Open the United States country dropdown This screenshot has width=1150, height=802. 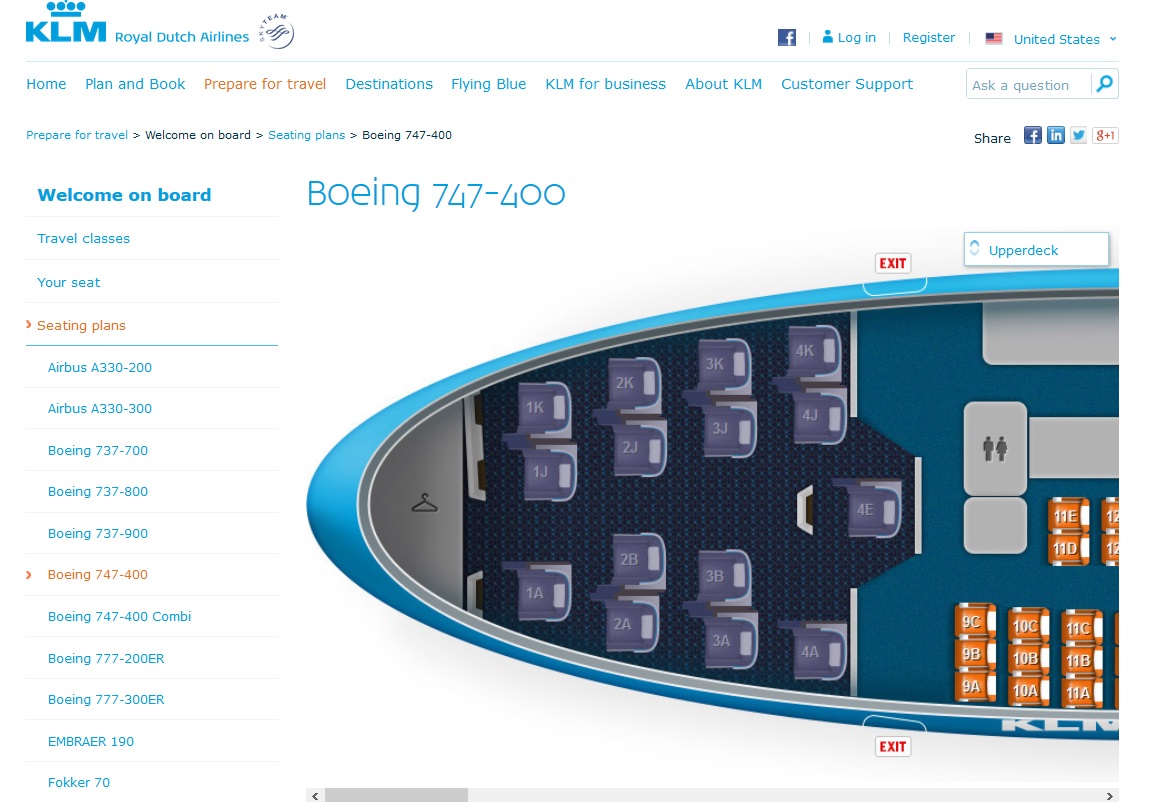tap(1051, 39)
